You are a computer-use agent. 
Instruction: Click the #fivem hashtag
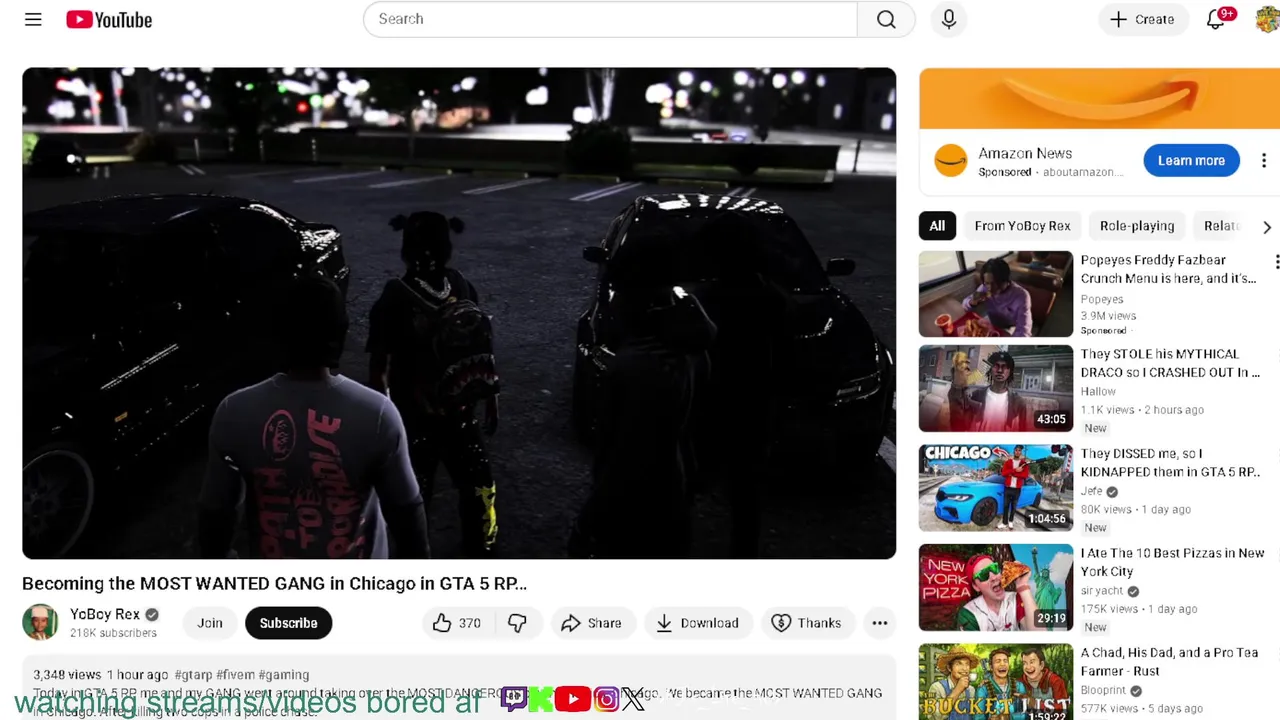tap(235, 675)
